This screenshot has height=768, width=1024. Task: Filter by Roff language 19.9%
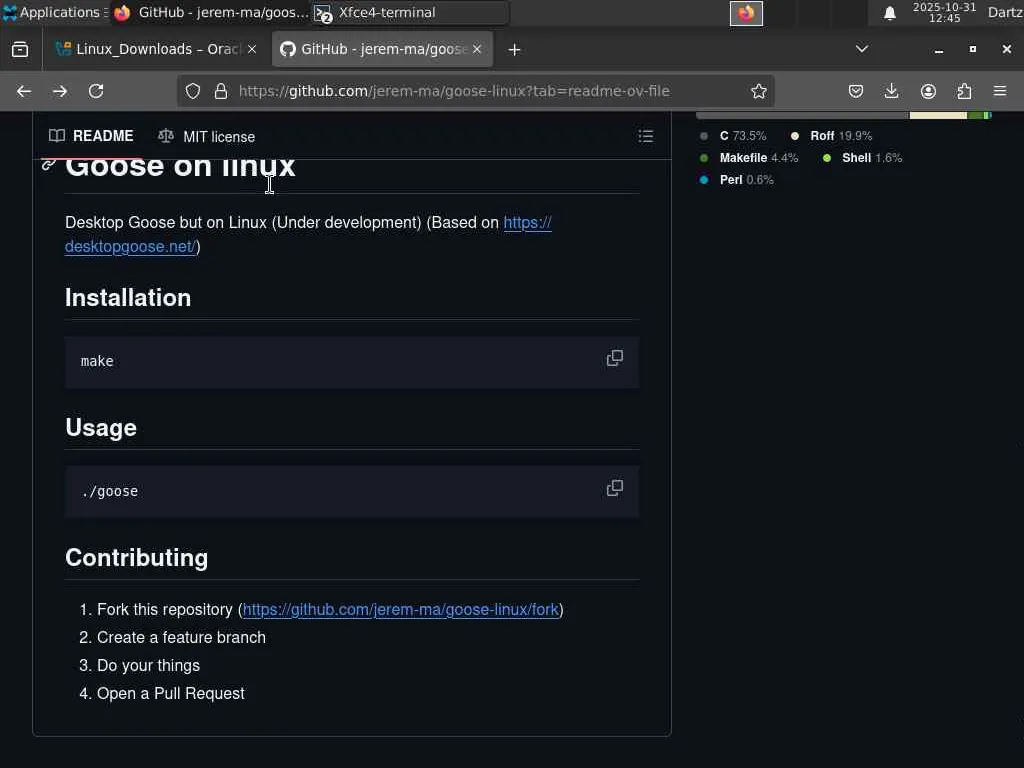point(831,136)
